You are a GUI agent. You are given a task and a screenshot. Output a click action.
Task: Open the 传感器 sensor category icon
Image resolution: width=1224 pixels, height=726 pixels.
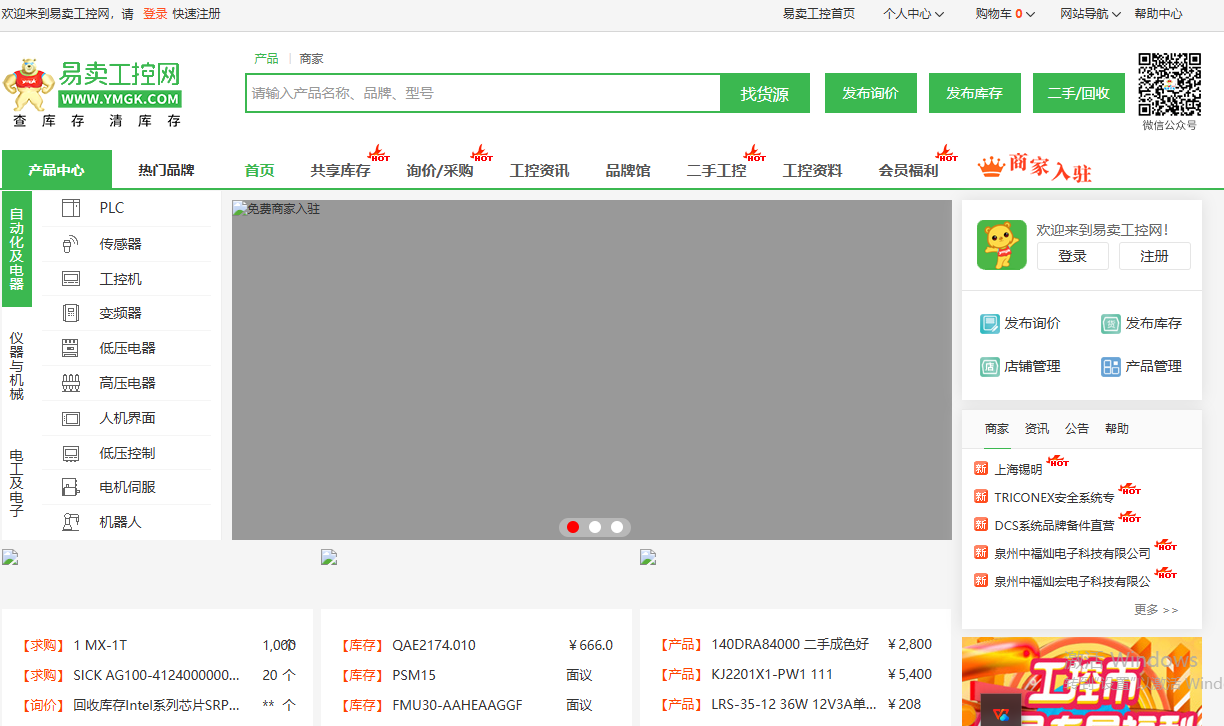click(x=70, y=243)
